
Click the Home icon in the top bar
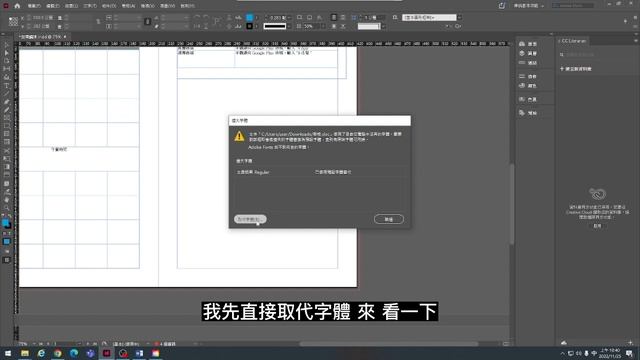(17, 6)
